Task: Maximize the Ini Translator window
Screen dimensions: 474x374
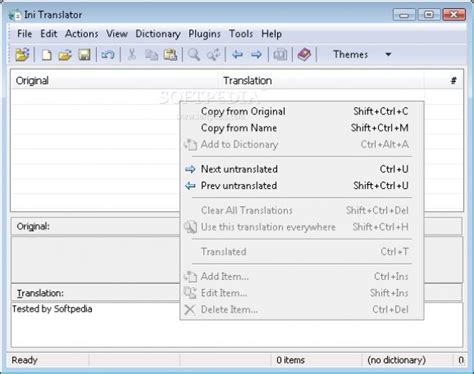Action: 429,15
